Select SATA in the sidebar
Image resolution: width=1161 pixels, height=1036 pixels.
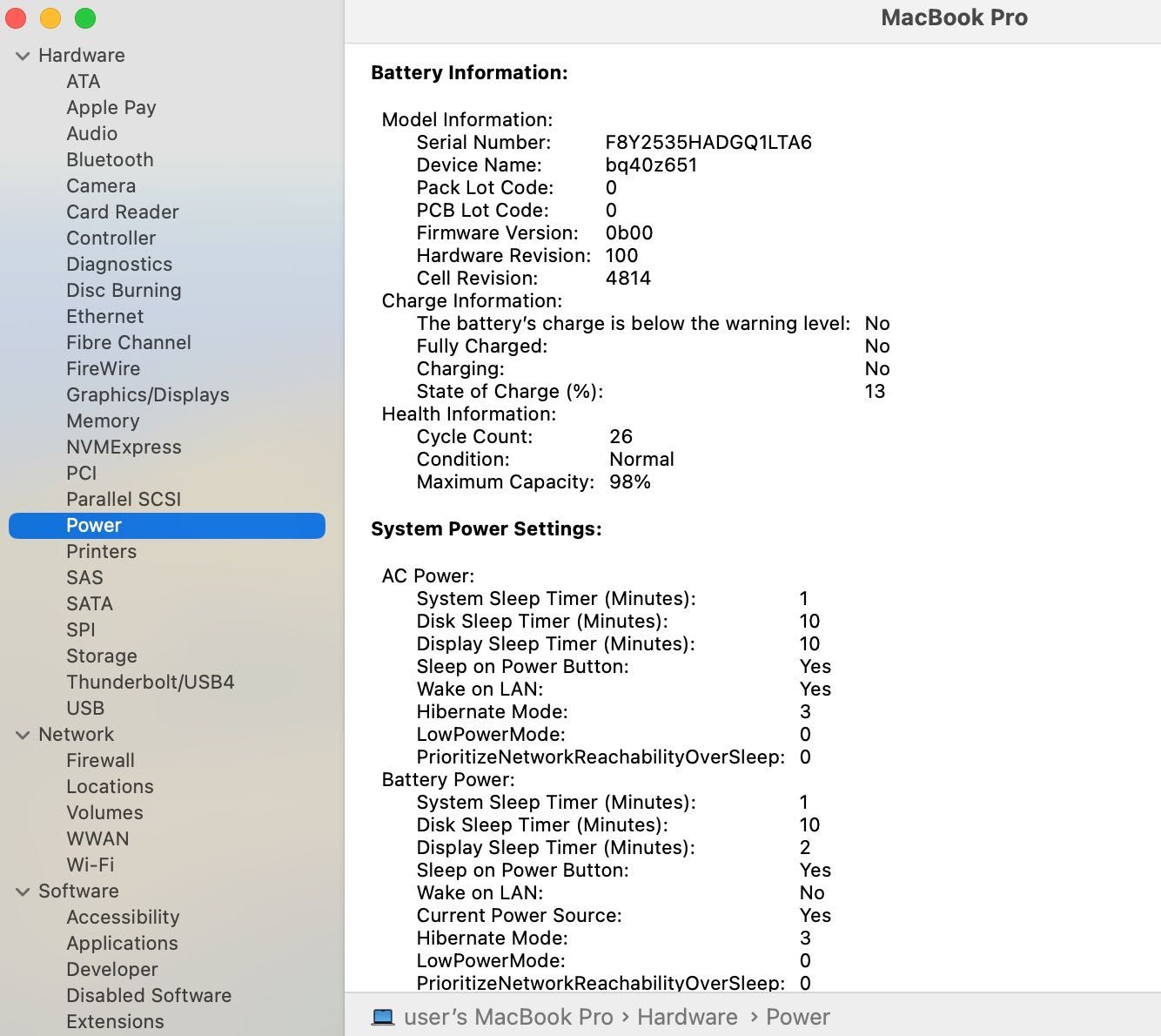[90, 603]
